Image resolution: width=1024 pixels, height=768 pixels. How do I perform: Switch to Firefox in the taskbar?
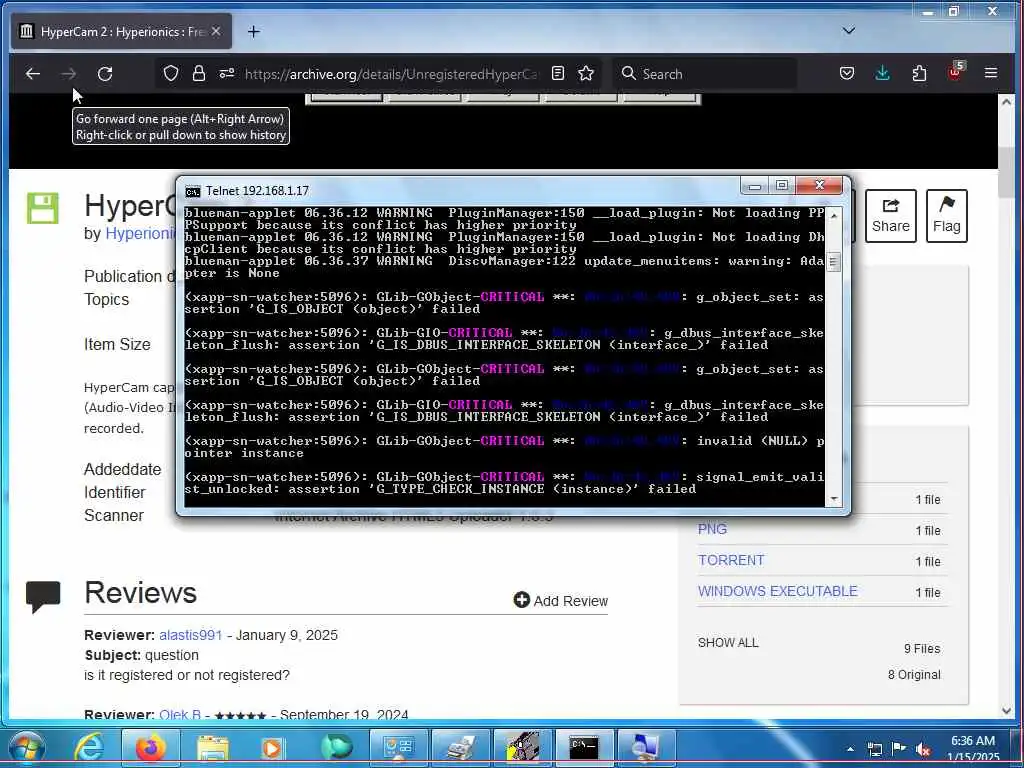click(150, 748)
